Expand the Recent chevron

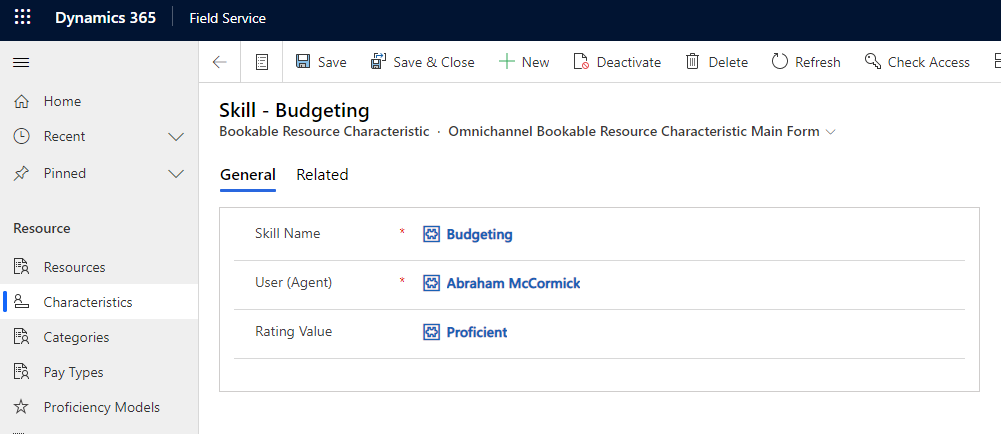pos(176,137)
